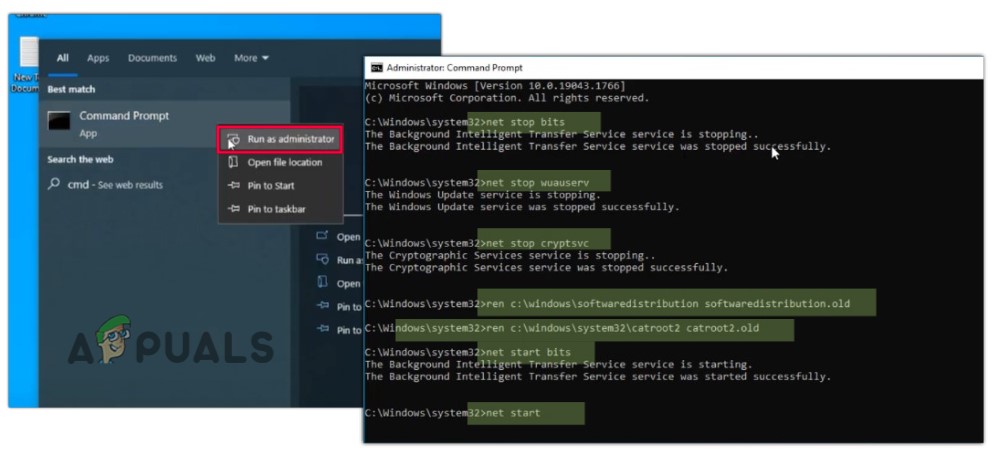This screenshot has width=1000, height=461.
Task: Select Pin to Start in context menu
Action: 280,186
